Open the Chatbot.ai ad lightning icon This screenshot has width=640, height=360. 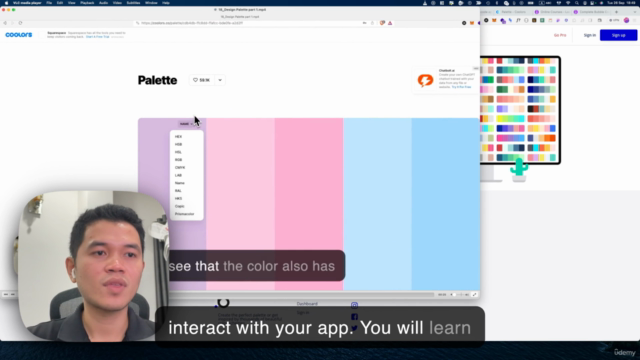pyautogui.click(x=425, y=80)
